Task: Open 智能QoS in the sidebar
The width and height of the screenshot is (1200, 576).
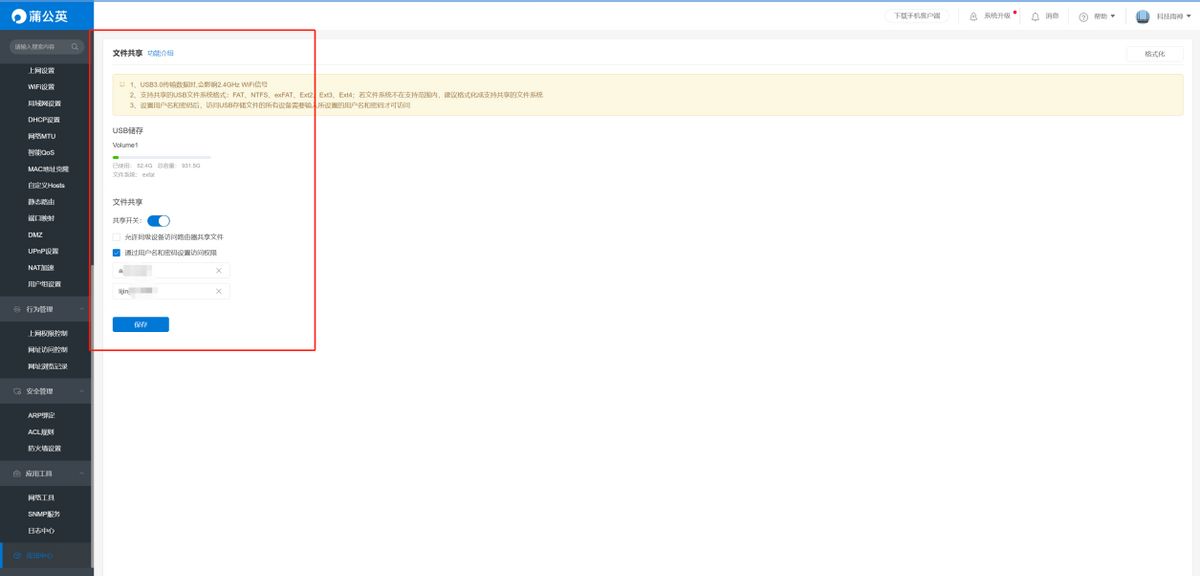Action: (x=42, y=152)
